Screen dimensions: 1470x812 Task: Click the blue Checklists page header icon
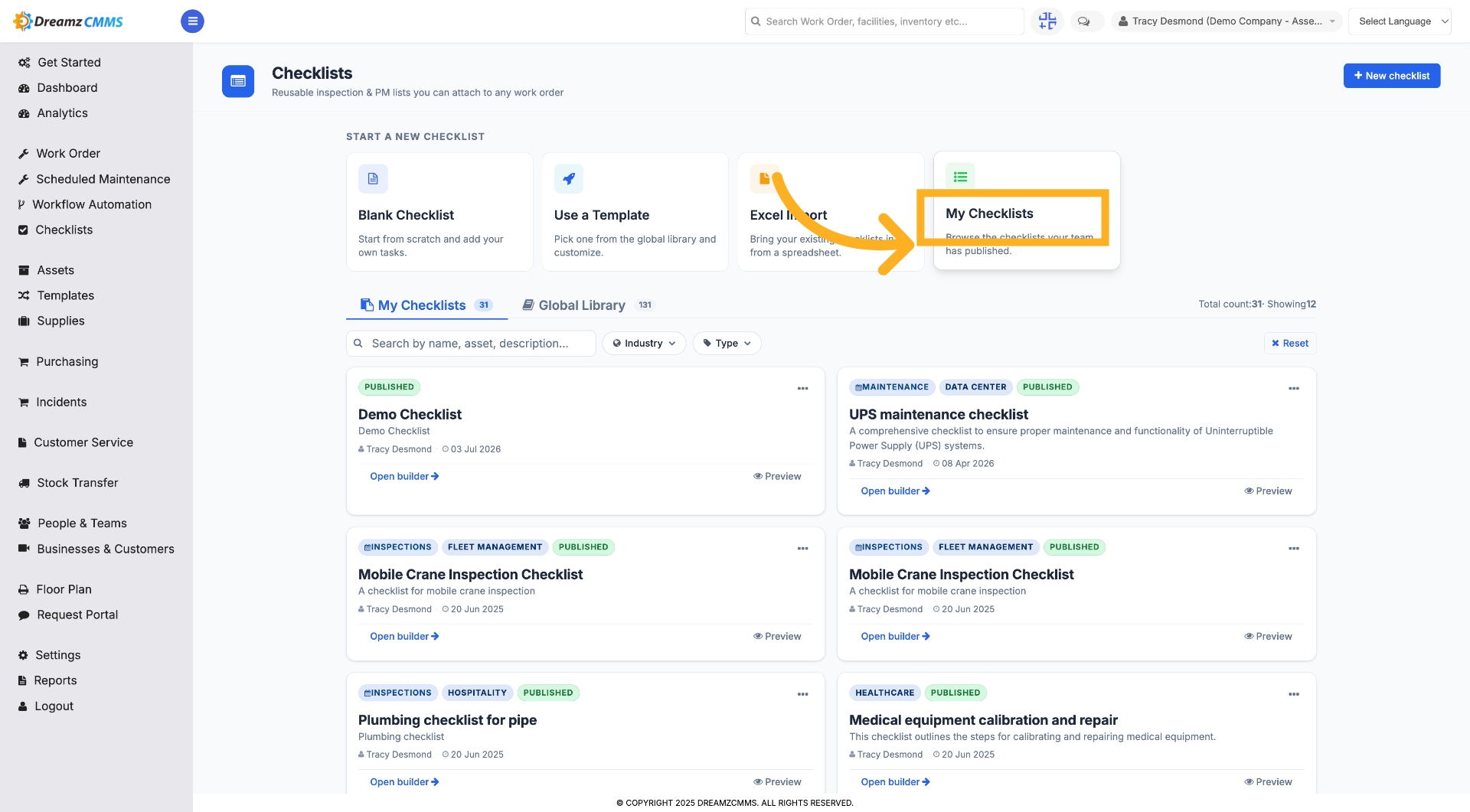click(238, 81)
